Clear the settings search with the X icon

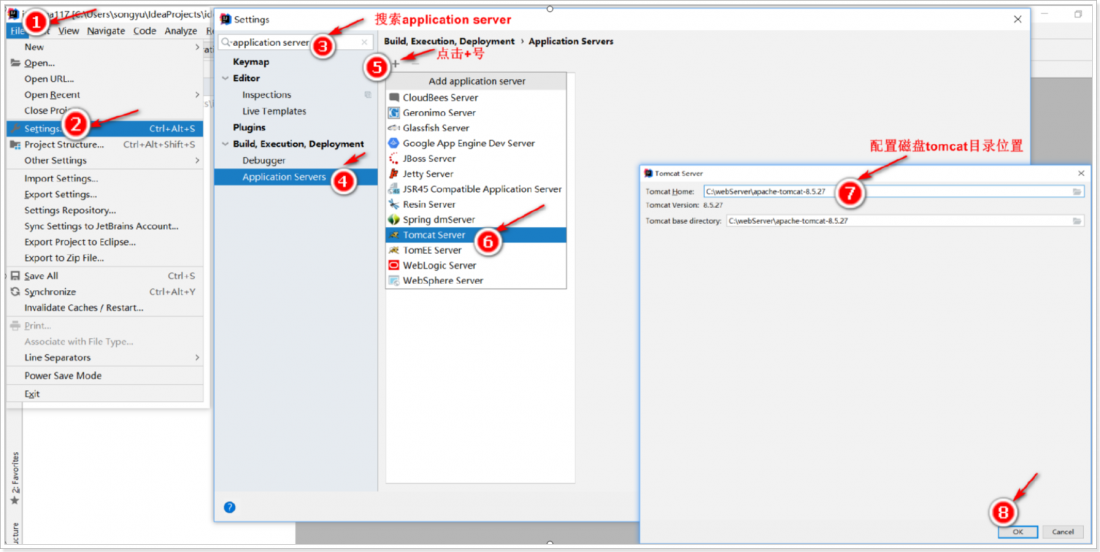click(x=364, y=43)
